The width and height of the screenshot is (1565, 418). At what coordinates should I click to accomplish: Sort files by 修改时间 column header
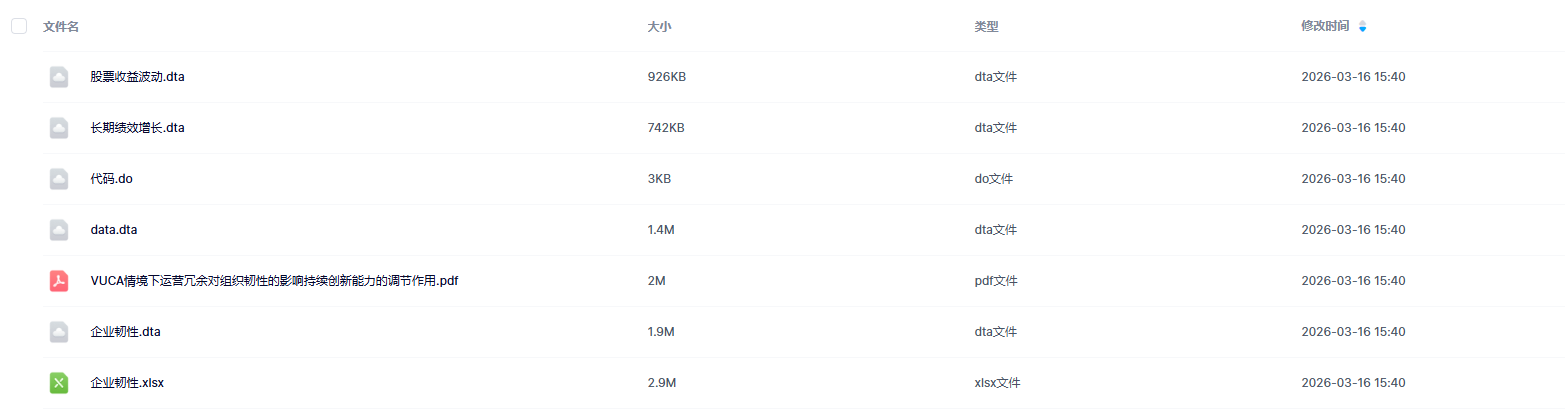click(x=1324, y=27)
